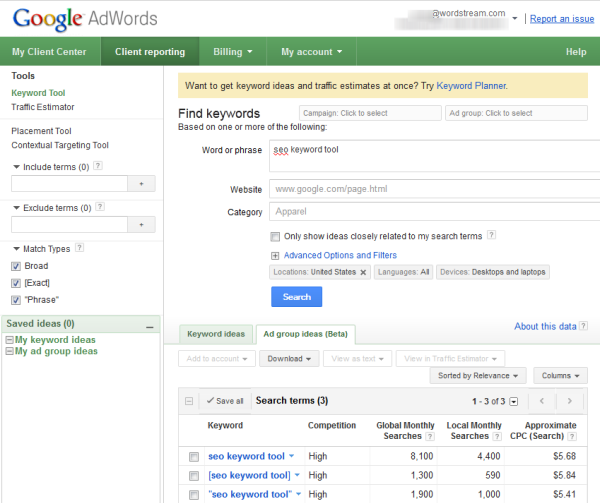This screenshot has width=600, height=503.
Task: Toggle the [Exact] match type checkbox
Action: [x=16, y=283]
